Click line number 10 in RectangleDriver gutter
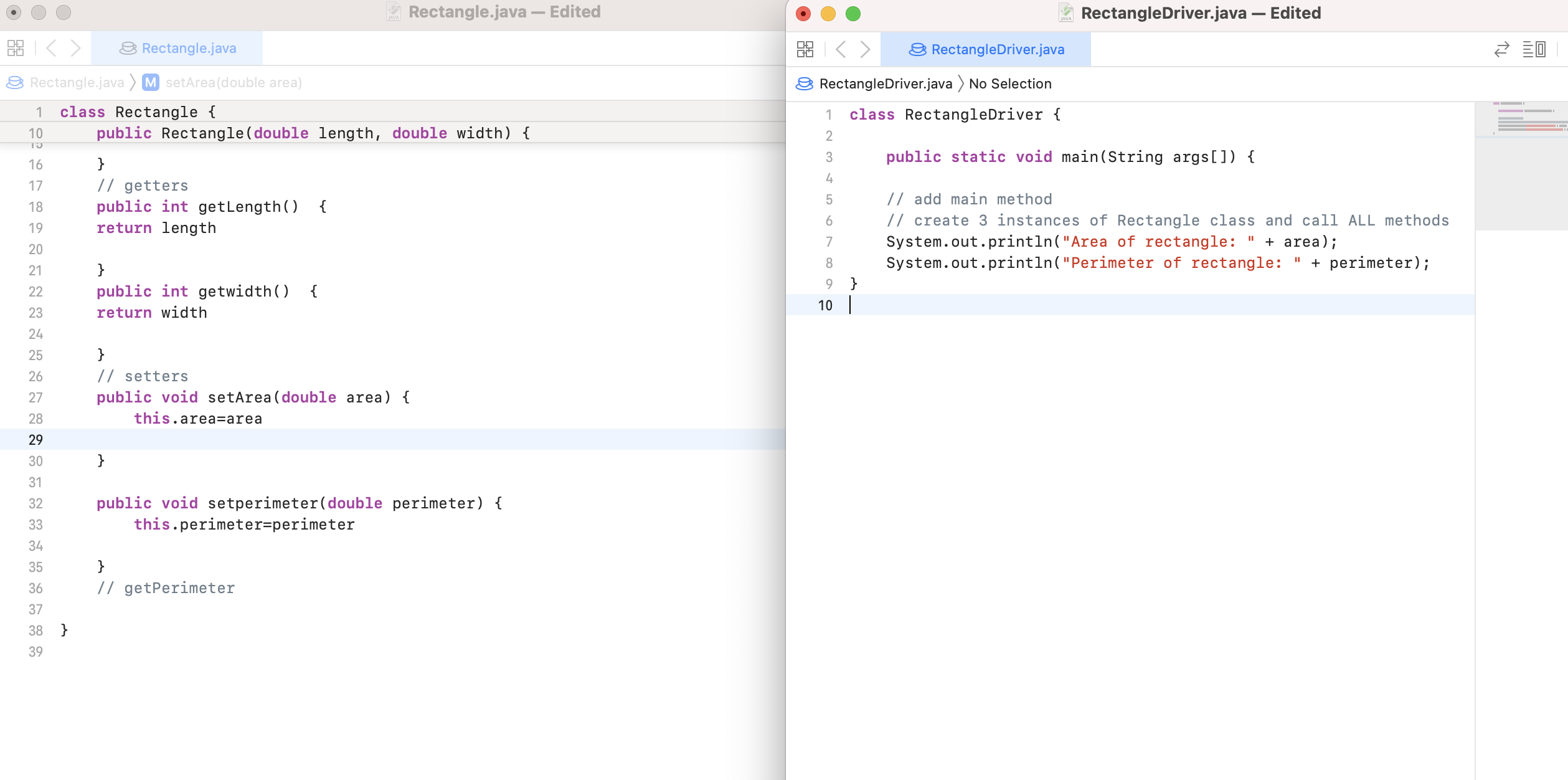 pyautogui.click(x=824, y=305)
